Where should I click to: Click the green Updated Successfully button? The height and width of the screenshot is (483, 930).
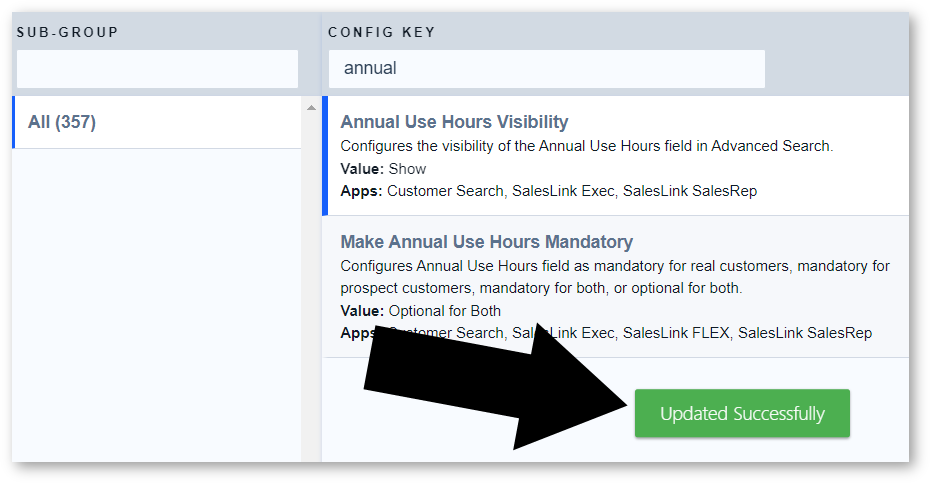pyautogui.click(x=742, y=413)
